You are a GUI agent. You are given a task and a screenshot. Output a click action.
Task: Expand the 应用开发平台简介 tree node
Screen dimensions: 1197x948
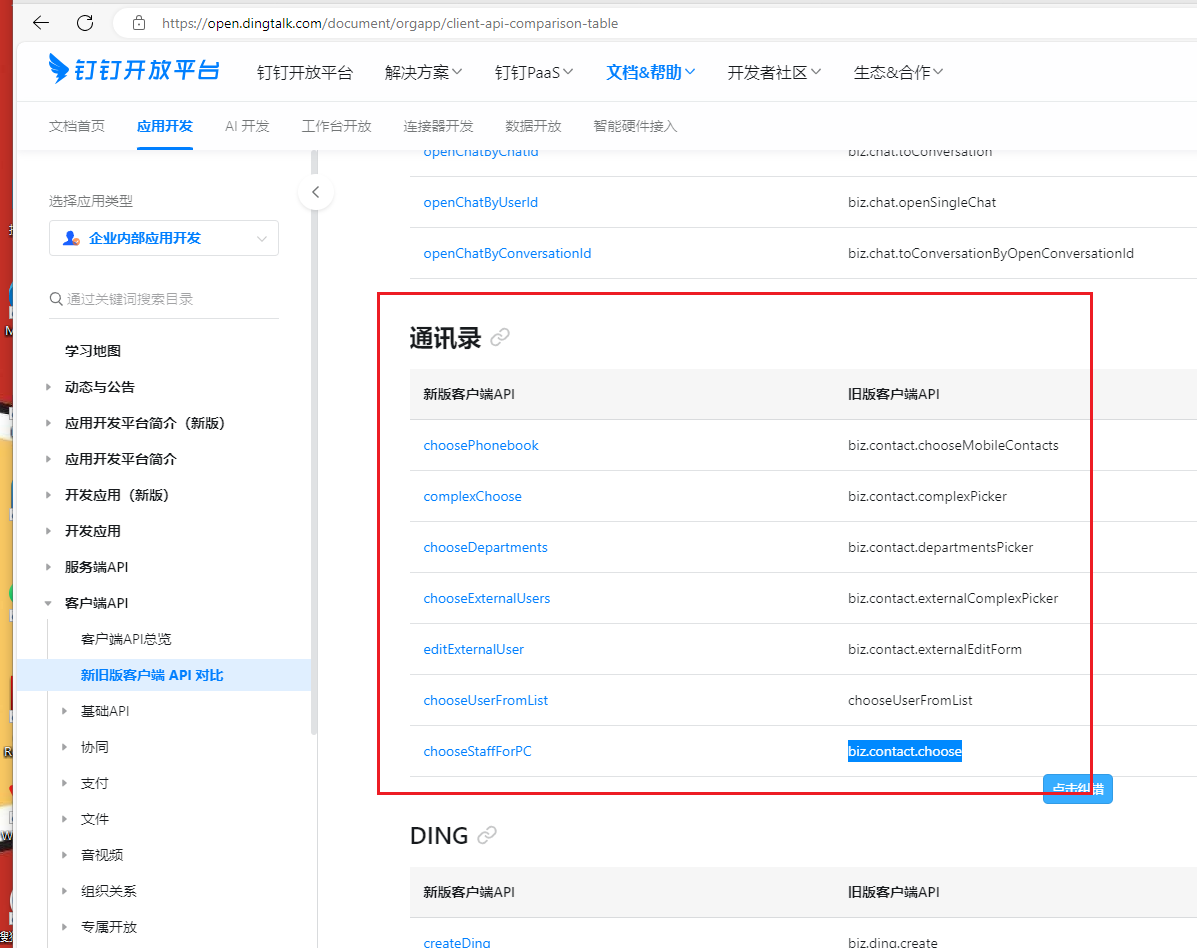coord(48,459)
